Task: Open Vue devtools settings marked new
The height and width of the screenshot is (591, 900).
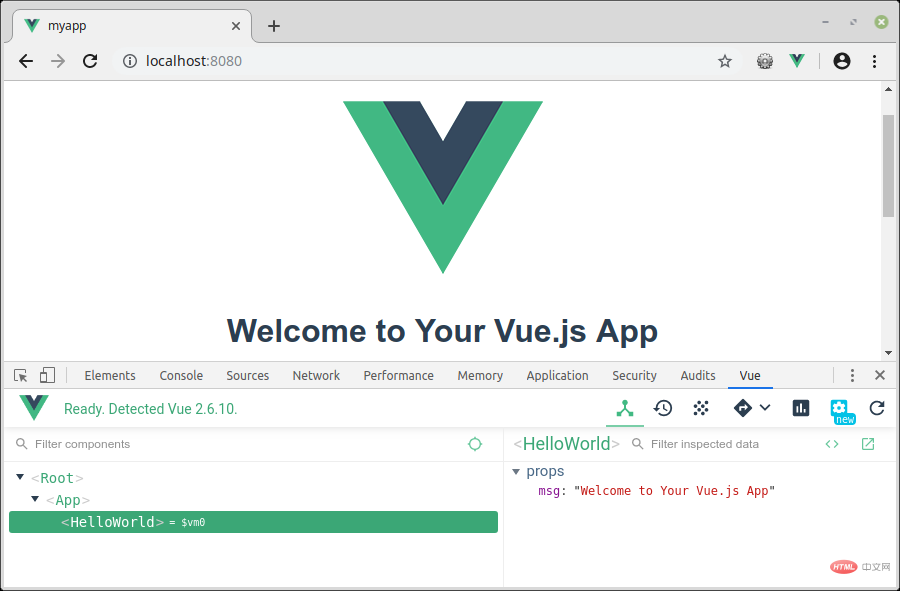Action: pos(842,411)
